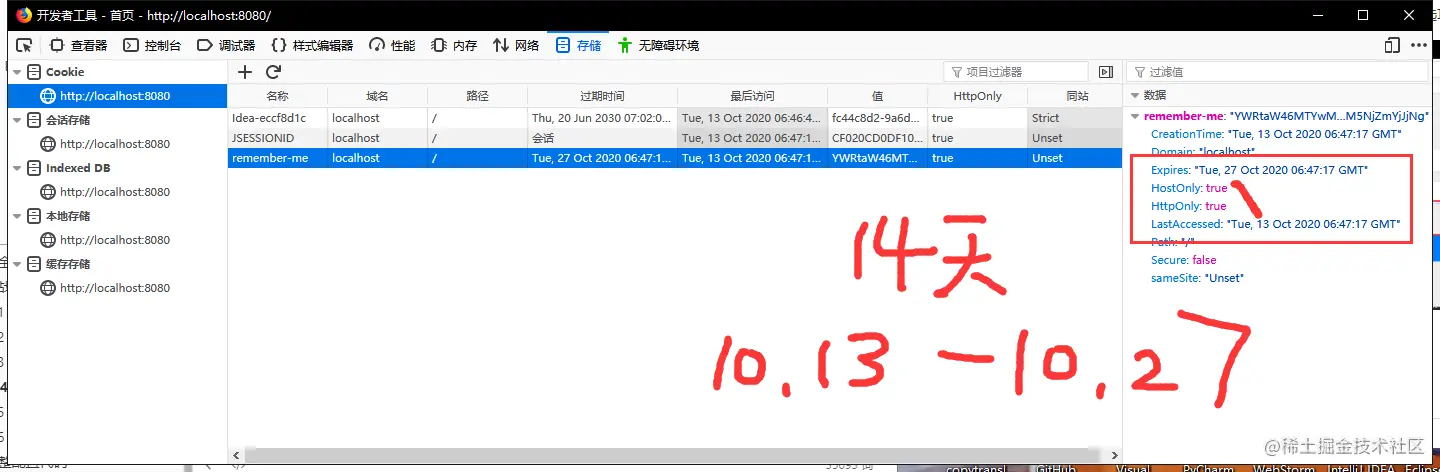
Task: Click the HttpOnly: true sidebar line
Action: tap(1189, 206)
